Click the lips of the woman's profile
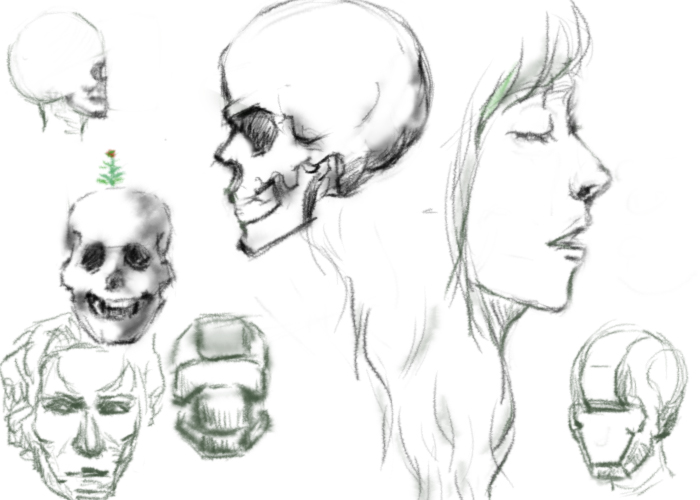 pyautogui.click(x=567, y=245)
